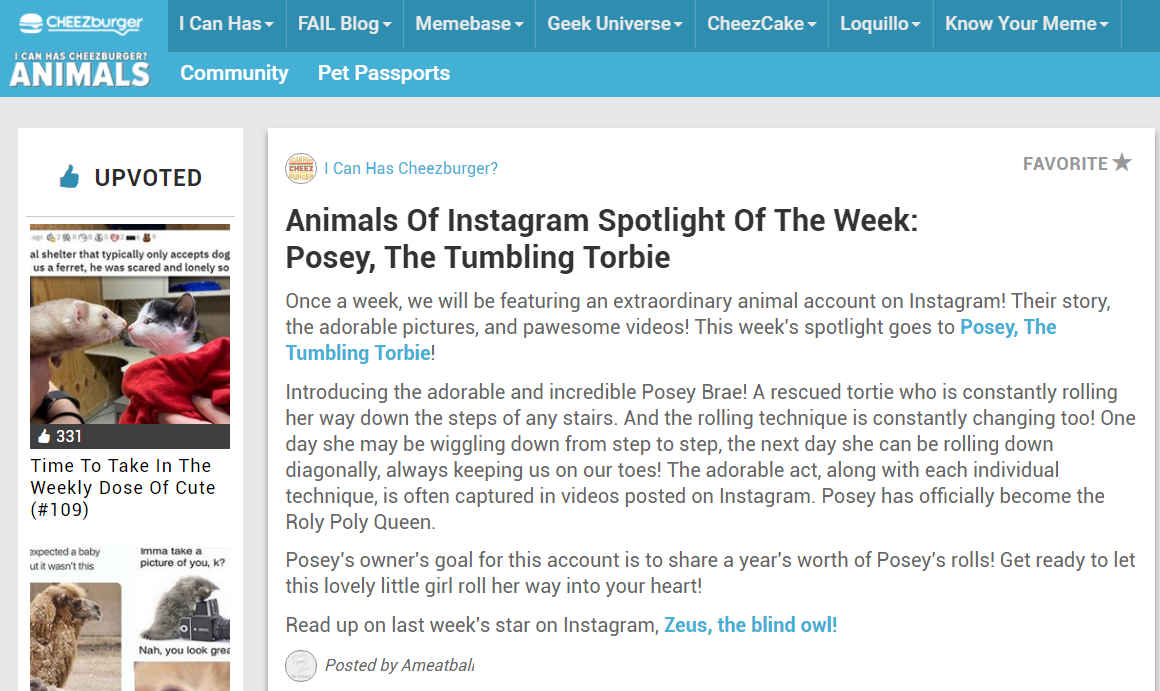This screenshot has width=1160, height=691.
Task: Open the Pet Passports tab
Action: pos(384,73)
